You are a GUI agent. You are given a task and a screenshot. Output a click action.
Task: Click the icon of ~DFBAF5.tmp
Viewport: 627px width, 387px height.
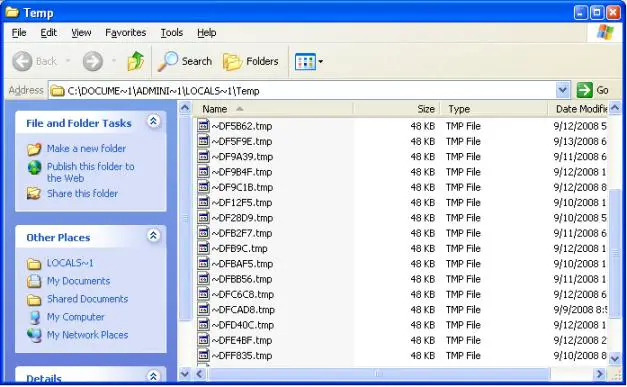coord(204,263)
